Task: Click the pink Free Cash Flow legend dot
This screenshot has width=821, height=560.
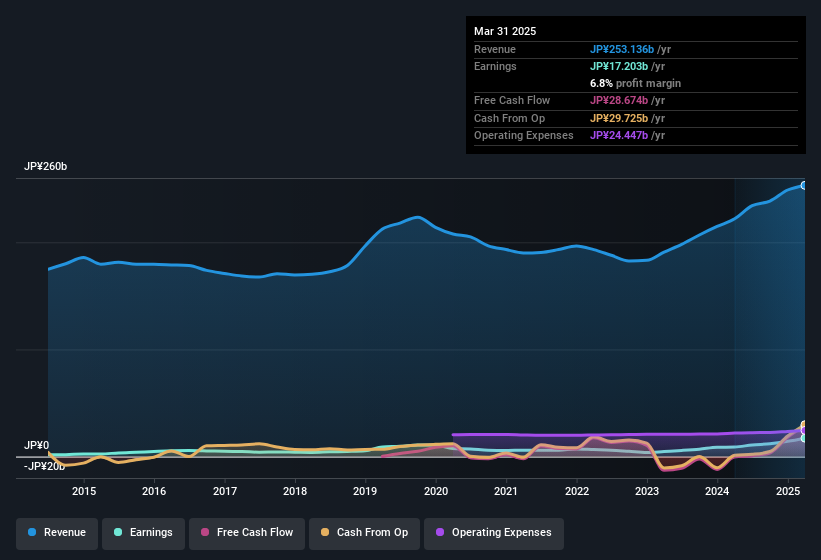Action: coord(205,532)
